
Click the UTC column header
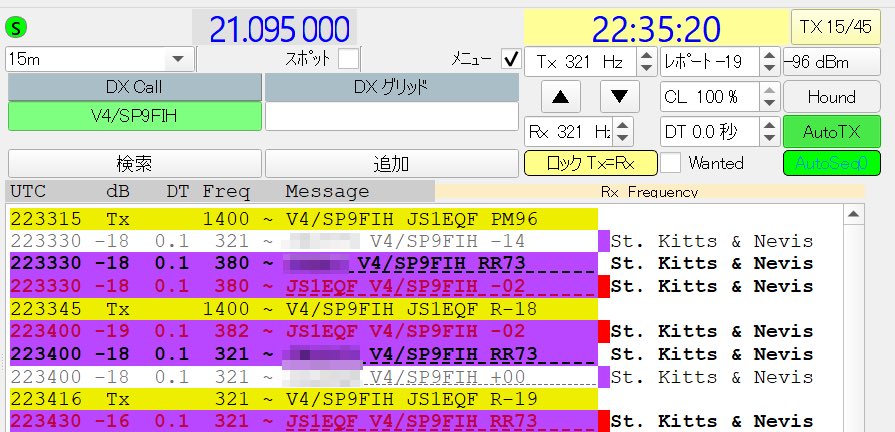[28, 192]
